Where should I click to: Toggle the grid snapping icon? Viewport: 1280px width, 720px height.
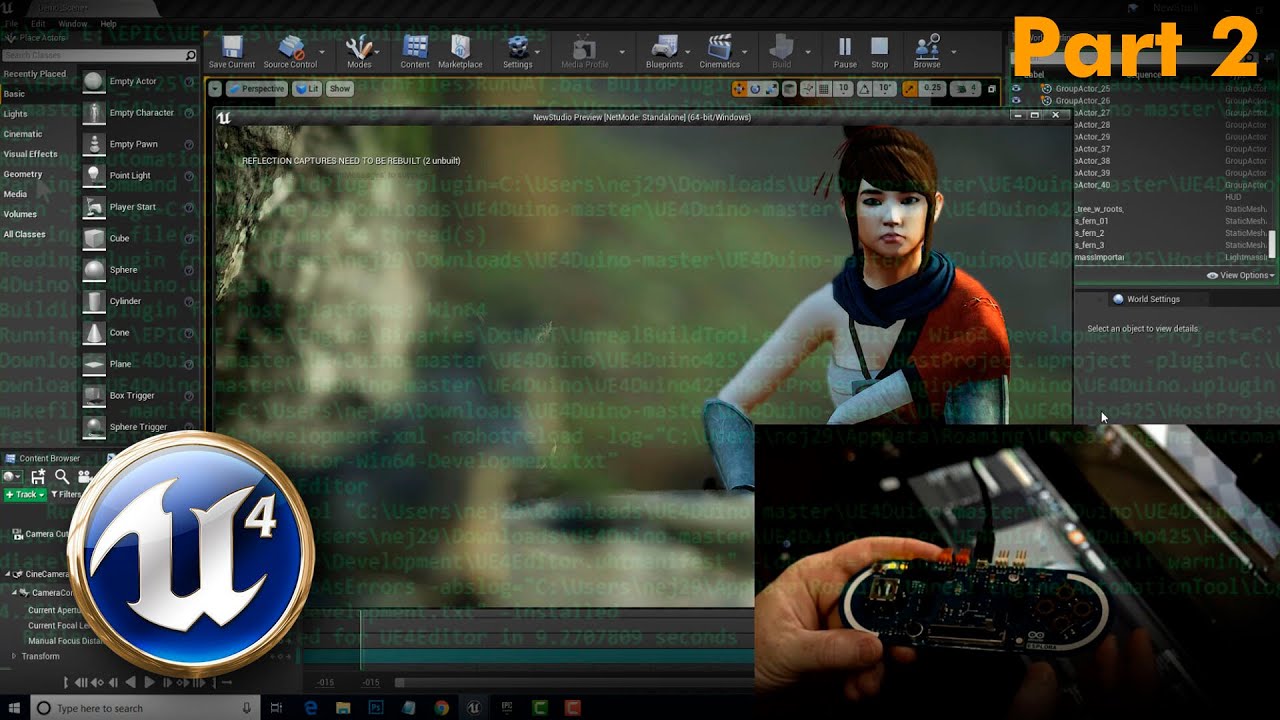[x=822, y=89]
